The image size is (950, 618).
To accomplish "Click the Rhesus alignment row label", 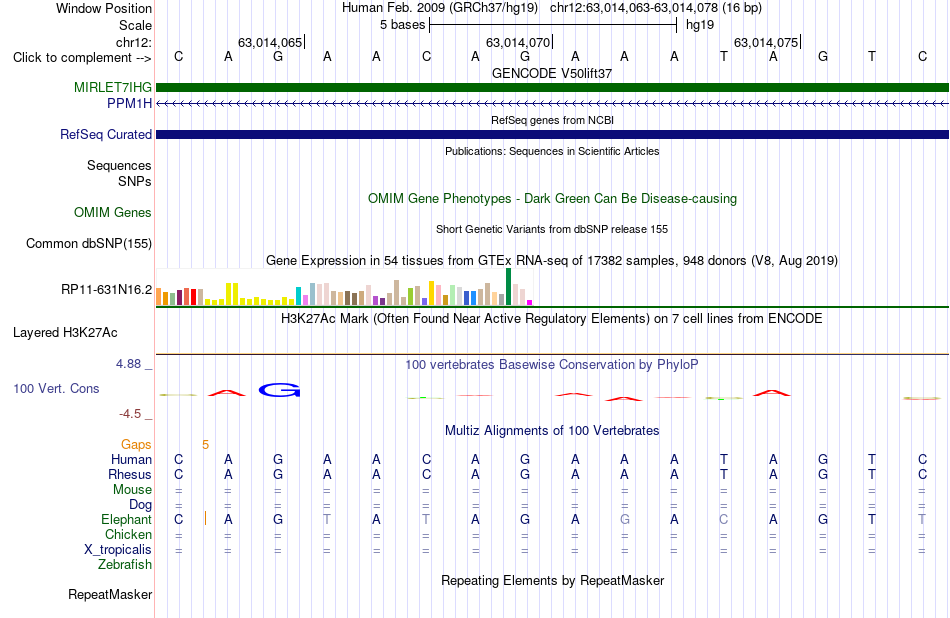I will pos(130,474).
